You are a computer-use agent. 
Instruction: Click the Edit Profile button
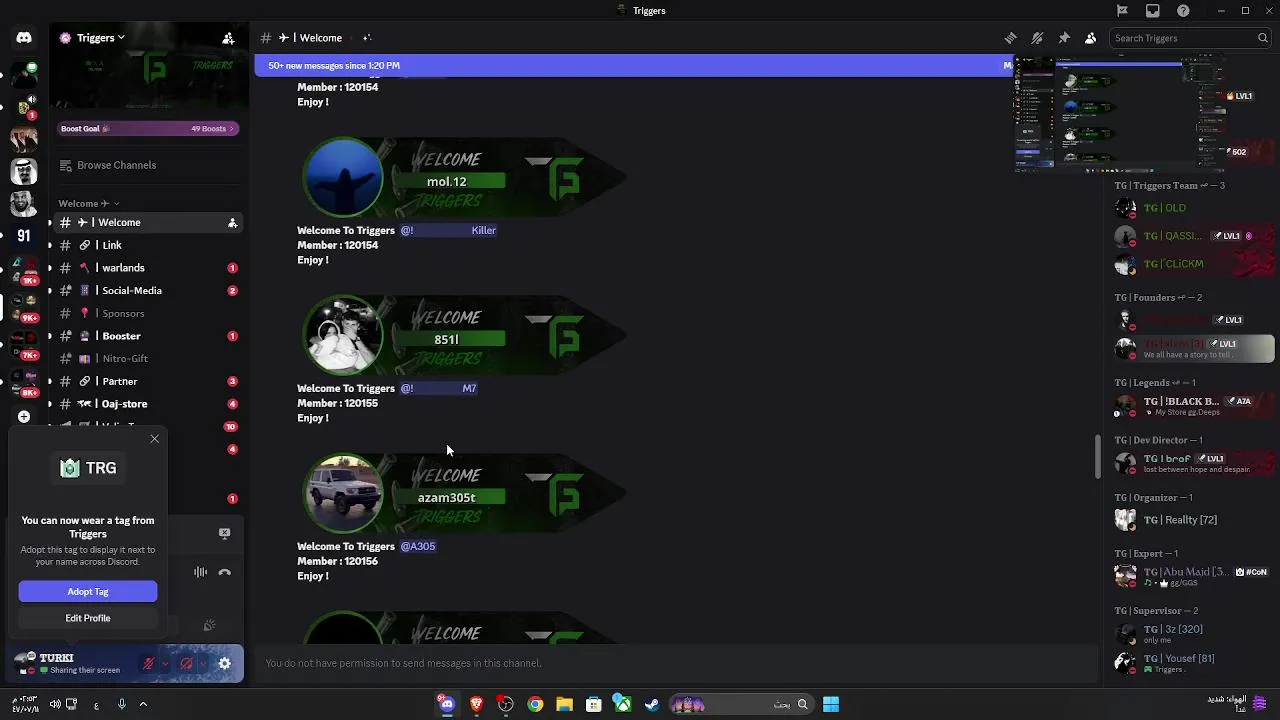(x=88, y=618)
